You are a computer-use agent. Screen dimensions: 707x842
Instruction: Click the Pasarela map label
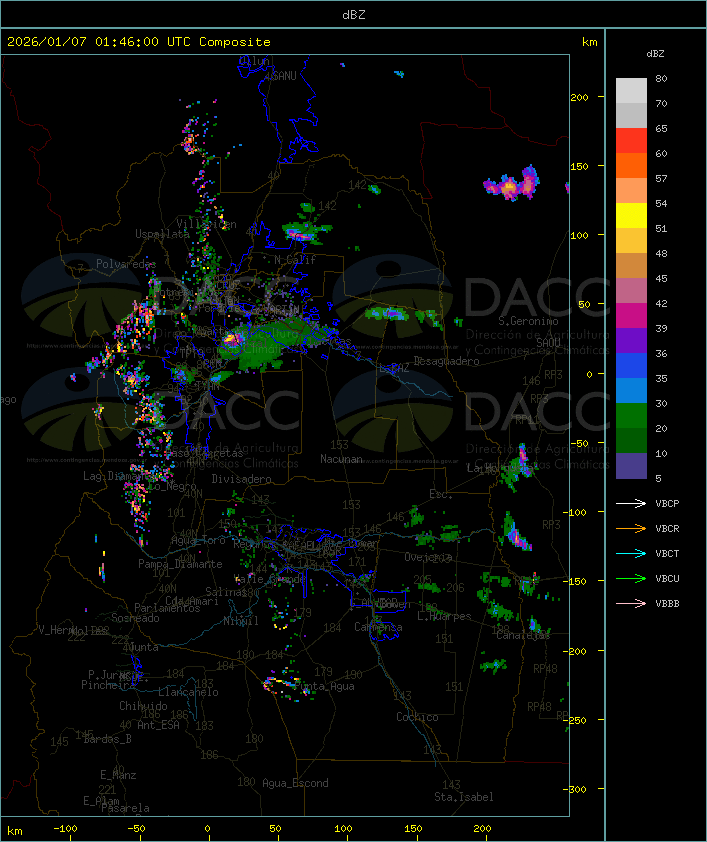click(x=125, y=808)
